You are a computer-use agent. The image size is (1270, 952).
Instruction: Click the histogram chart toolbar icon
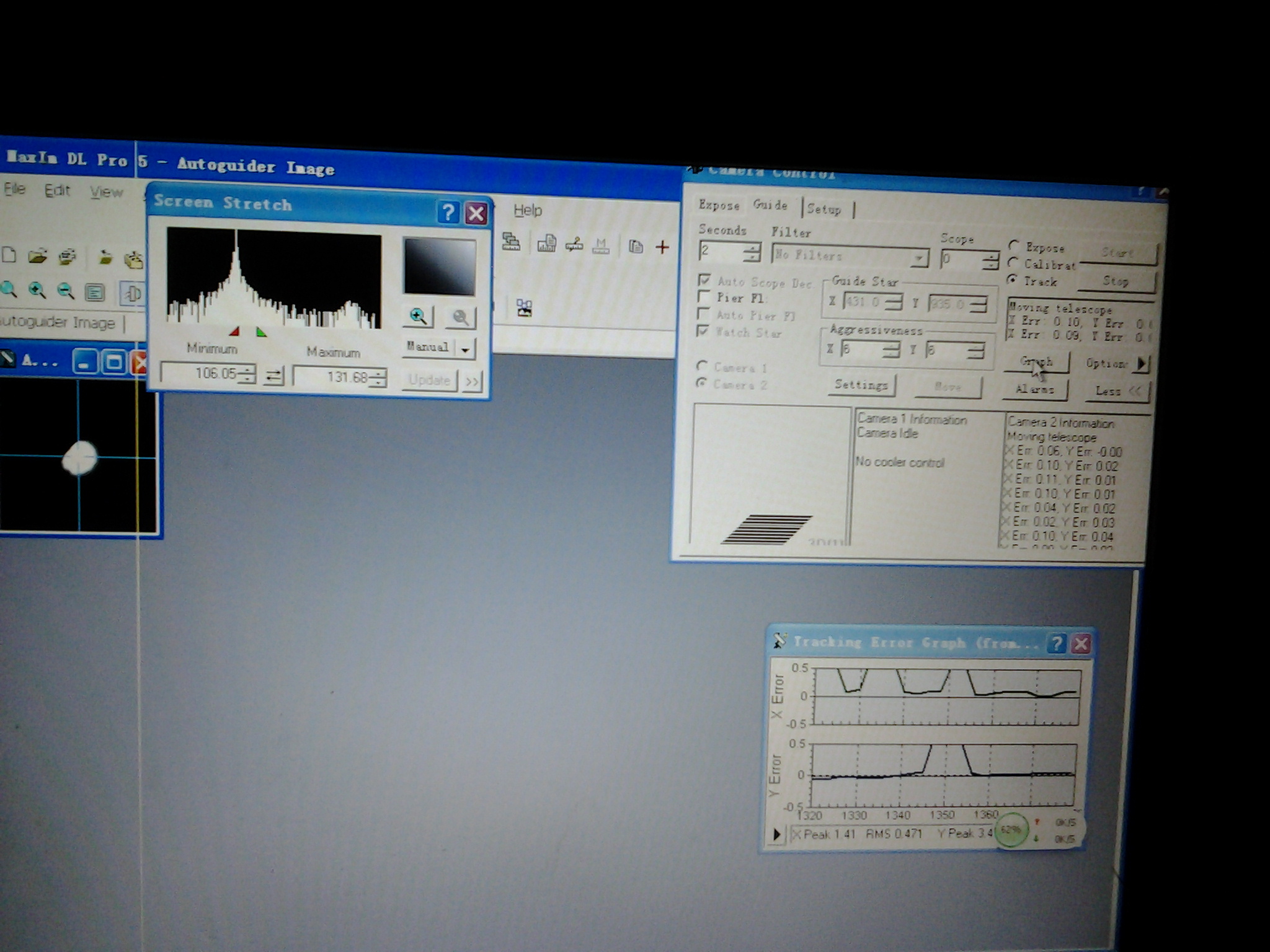click(x=546, y=244)
